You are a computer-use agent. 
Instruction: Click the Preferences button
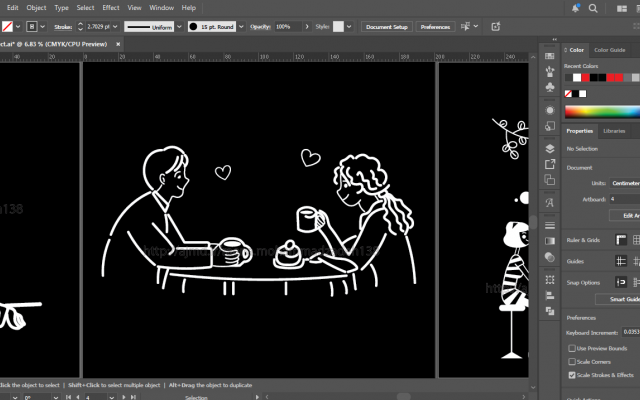[x=436, y=27]
